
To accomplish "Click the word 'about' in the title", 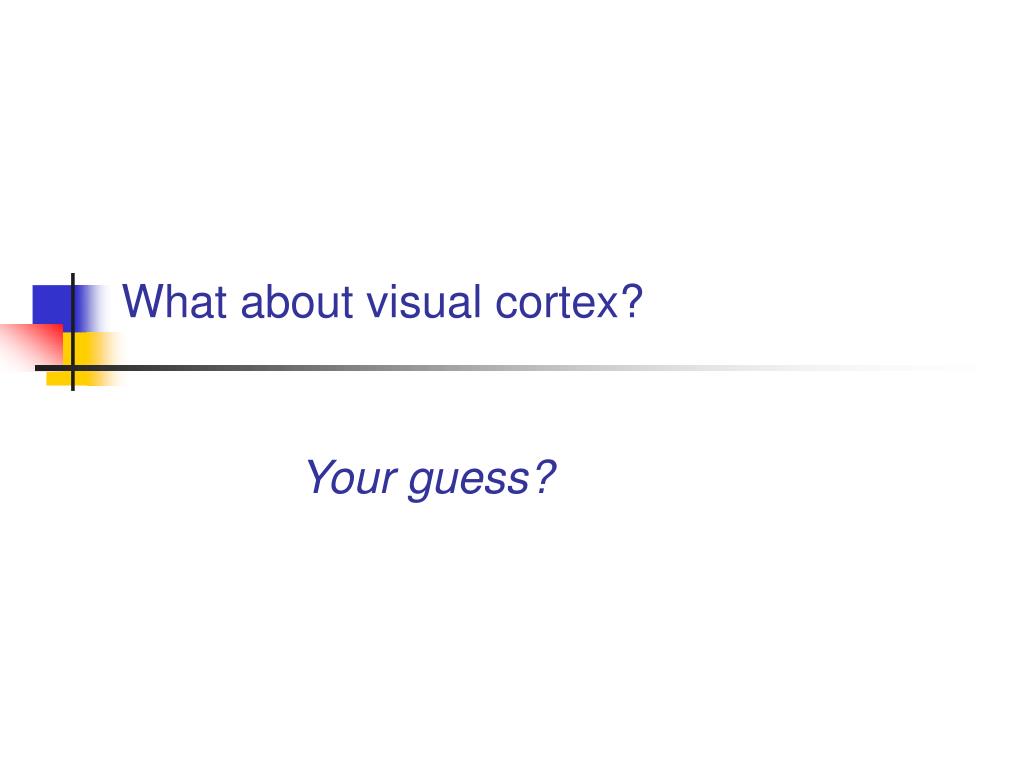I will pos(297,302).
